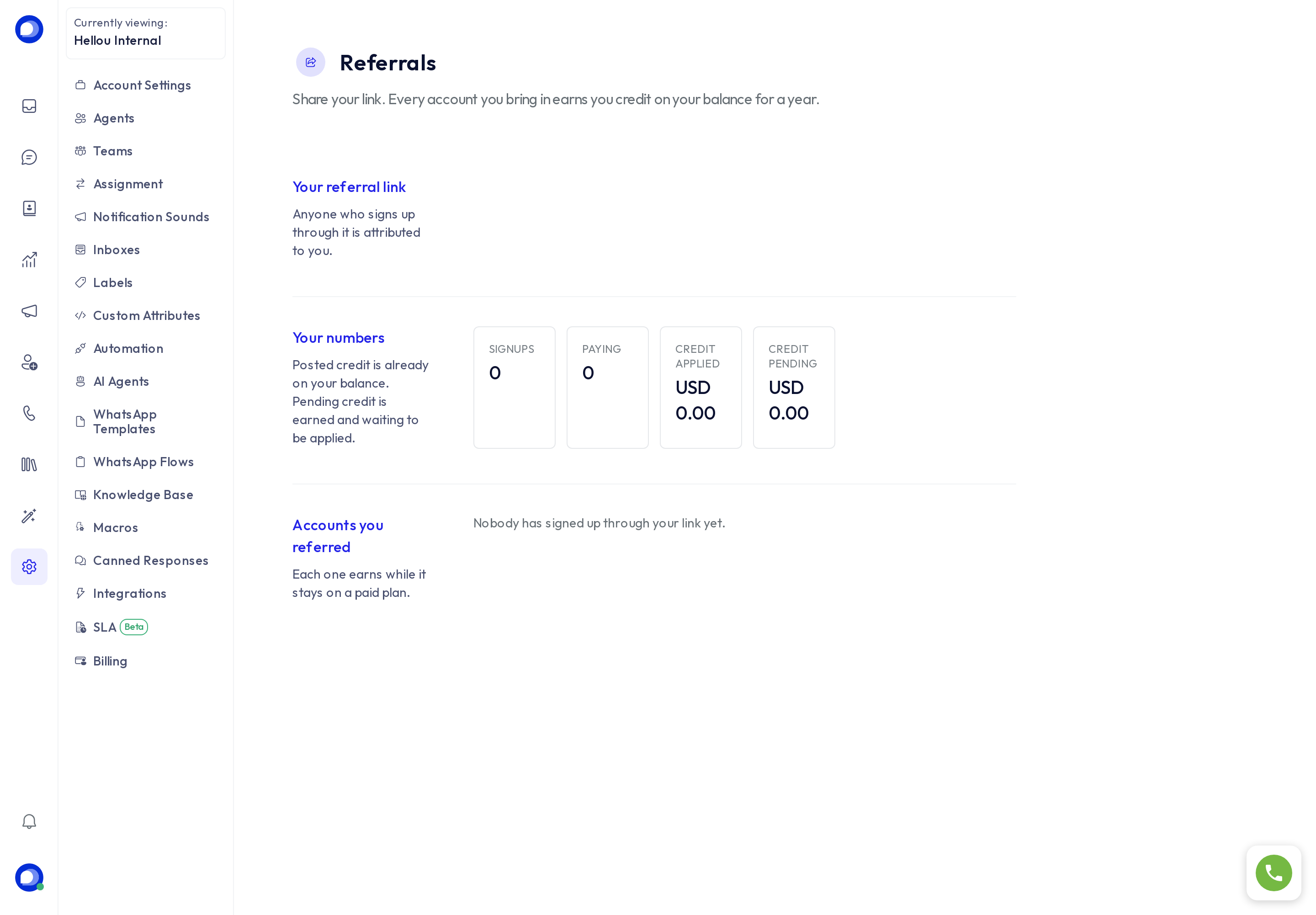Open the reports chart icon
Viewport: 1316px width, 915px height.
point(29,260)
